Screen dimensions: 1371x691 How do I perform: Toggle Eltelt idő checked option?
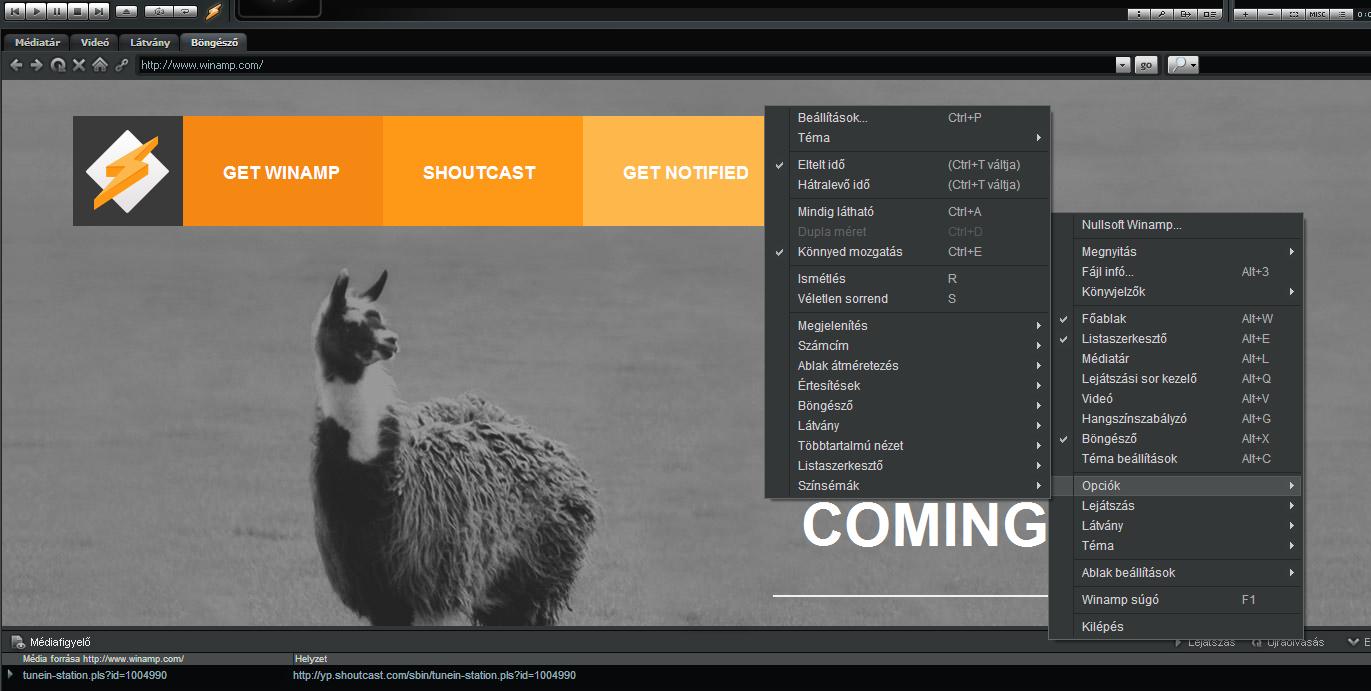click(907, 165)
